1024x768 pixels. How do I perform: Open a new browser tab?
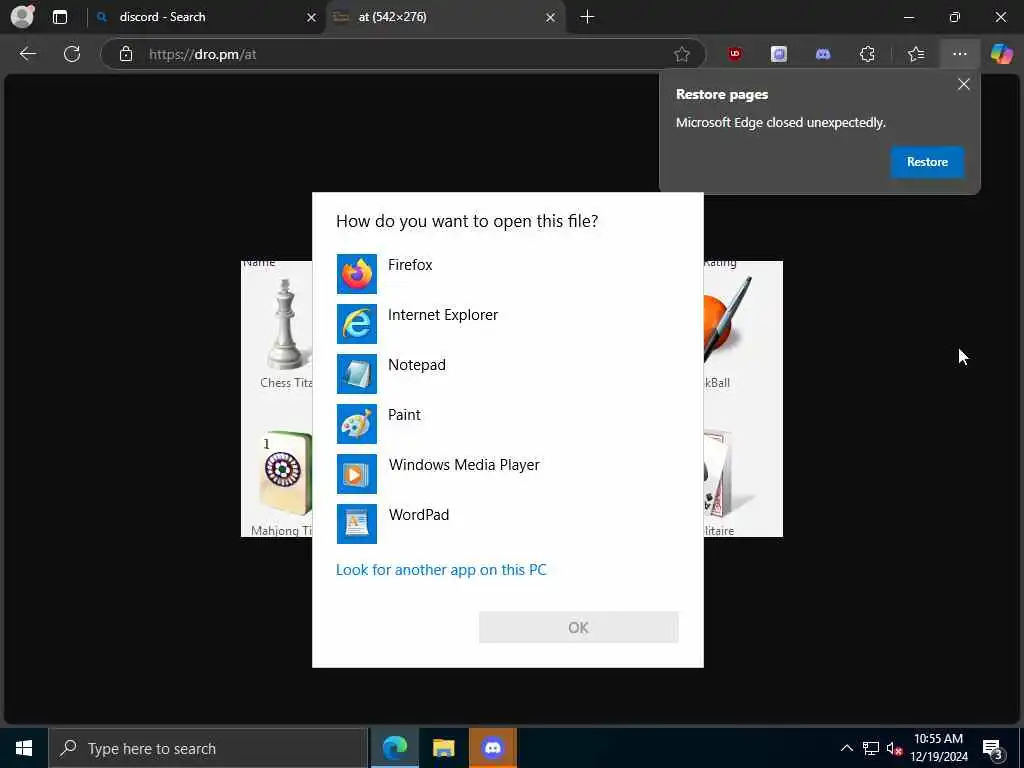[x=587, y=17]
